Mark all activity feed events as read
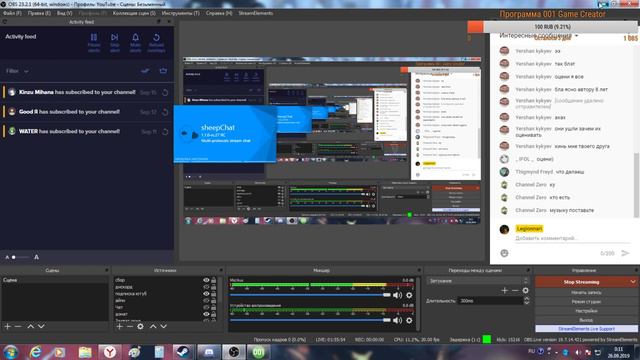640x360 pixels. click(x=145, y=71)
